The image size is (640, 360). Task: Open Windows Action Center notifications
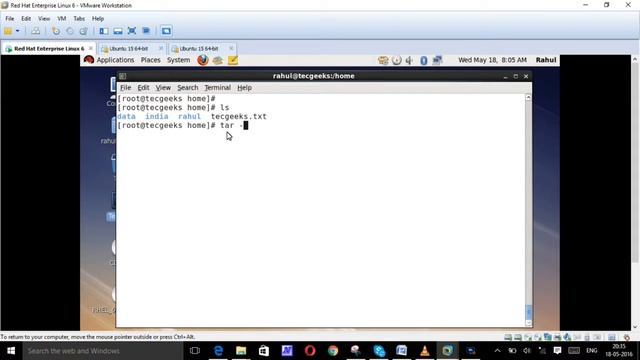(557, 351)
